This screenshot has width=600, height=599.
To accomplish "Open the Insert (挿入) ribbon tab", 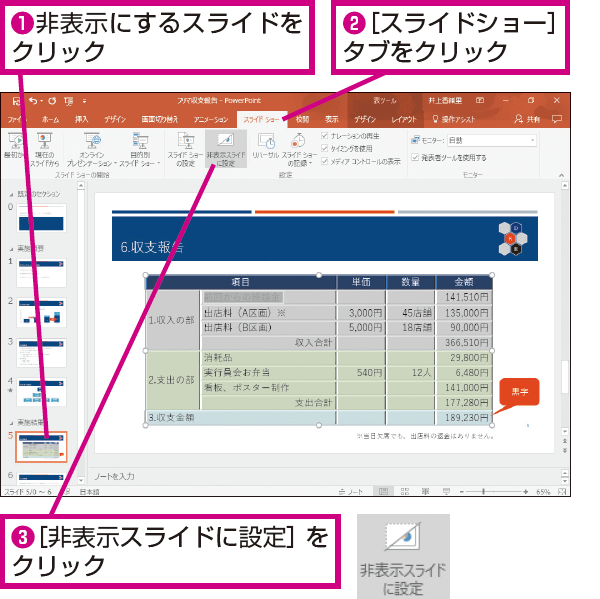I will pos(82,119).
